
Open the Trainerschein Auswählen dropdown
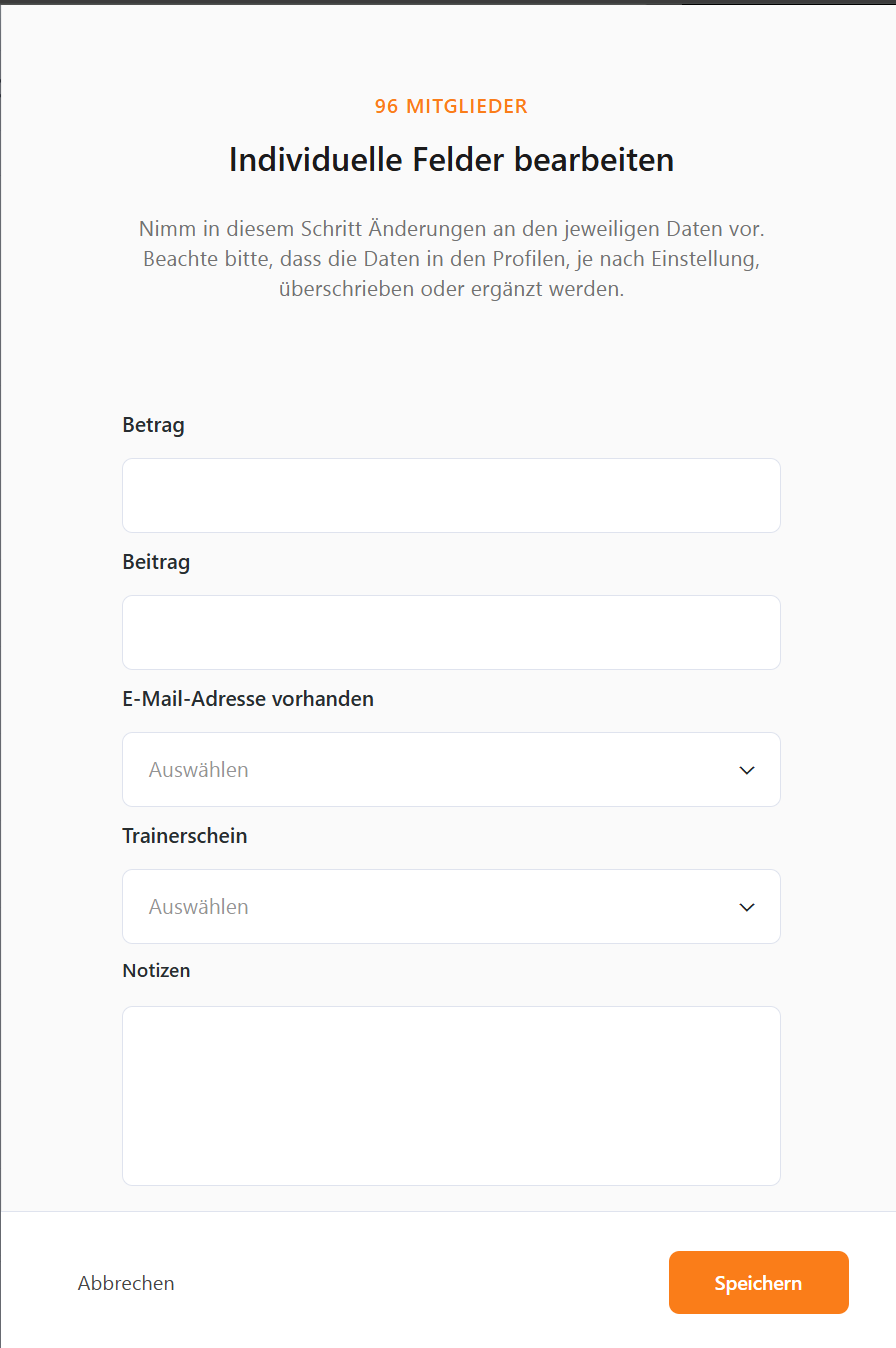coord(451,906)
